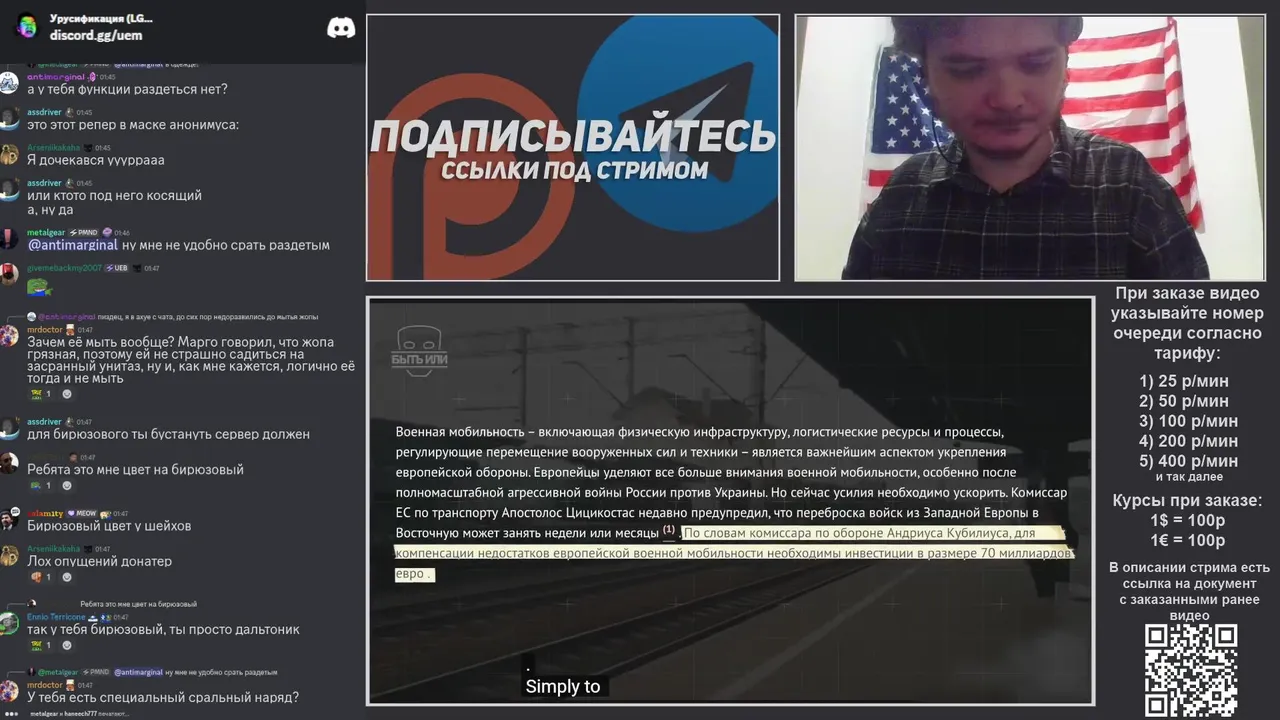Viewport: 1280px width, 720px height.
Task: Click mrdoctor's avatar beside the 'Зачем' message
Action: coord(9,336)
